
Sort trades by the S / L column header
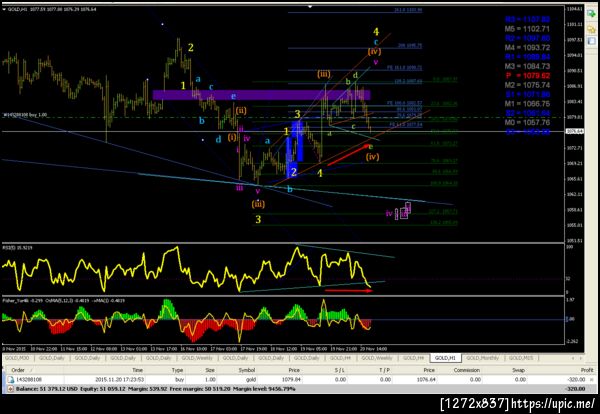click(339, 370)
